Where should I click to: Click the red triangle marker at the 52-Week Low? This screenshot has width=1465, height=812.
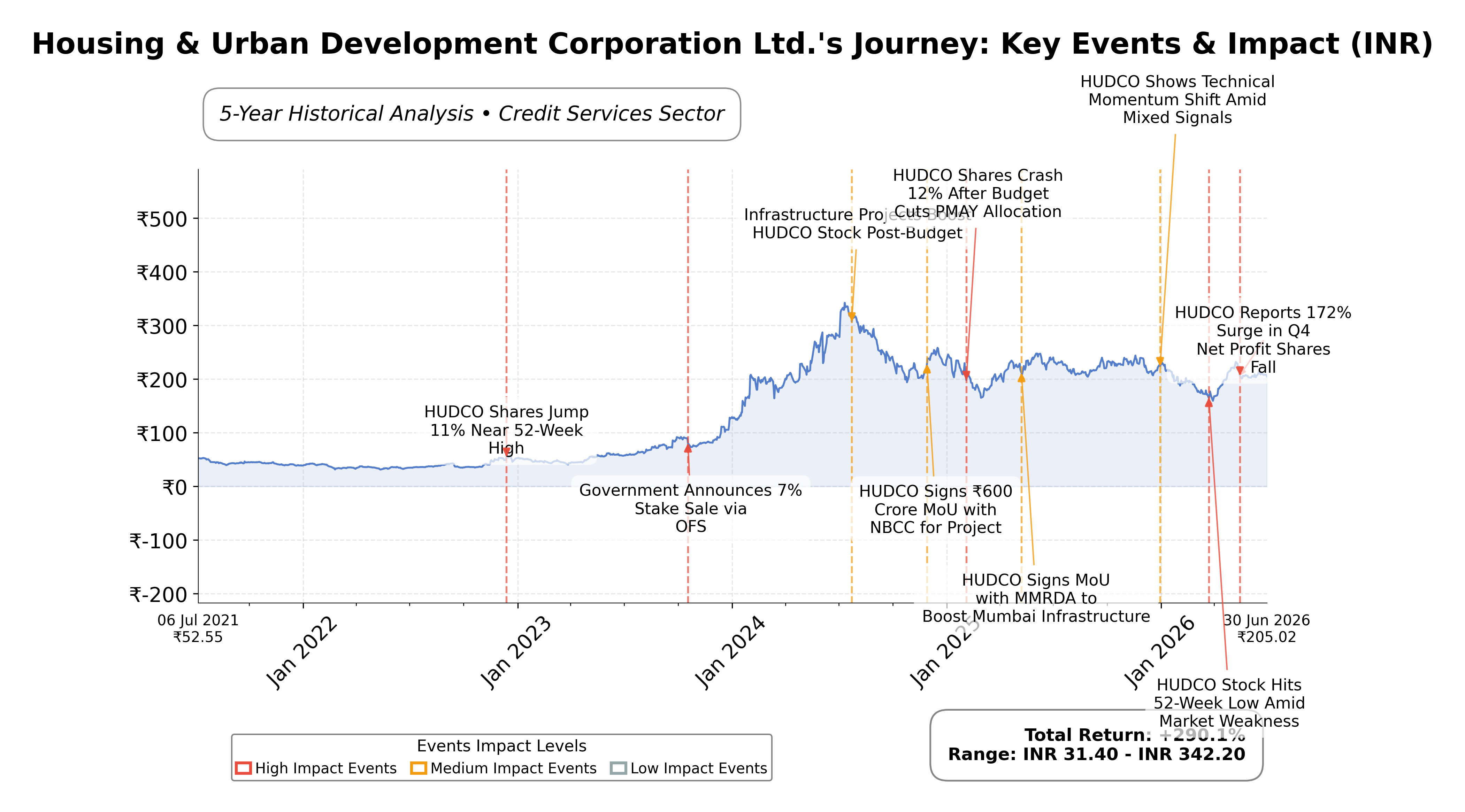pyautogui.click(x=1209, y=403)
